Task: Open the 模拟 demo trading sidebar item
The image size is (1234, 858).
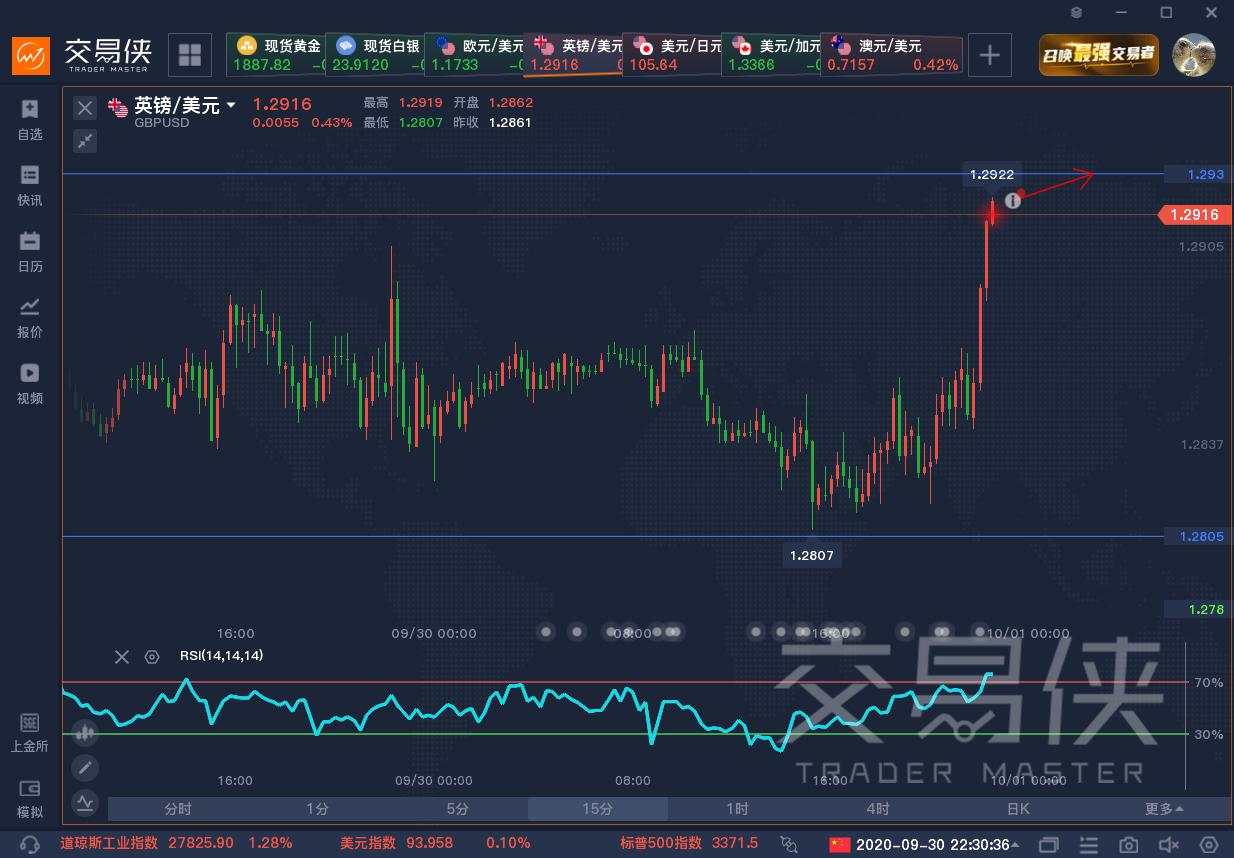Action: pyautogui.click(x=30, y=799)
